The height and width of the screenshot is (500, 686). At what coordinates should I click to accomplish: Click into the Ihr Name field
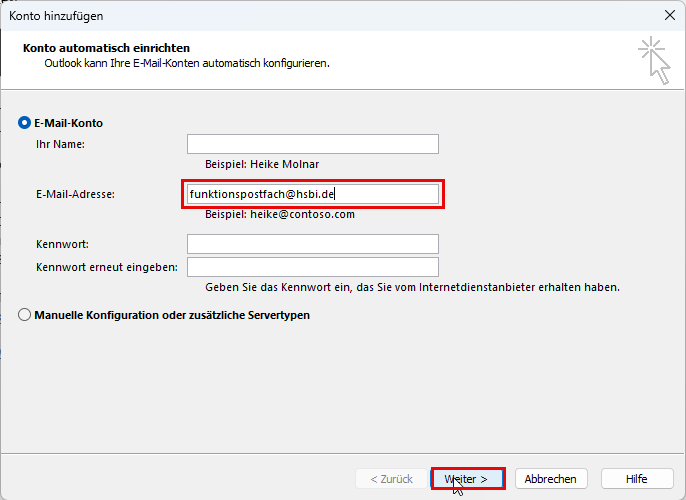[313, 144]
